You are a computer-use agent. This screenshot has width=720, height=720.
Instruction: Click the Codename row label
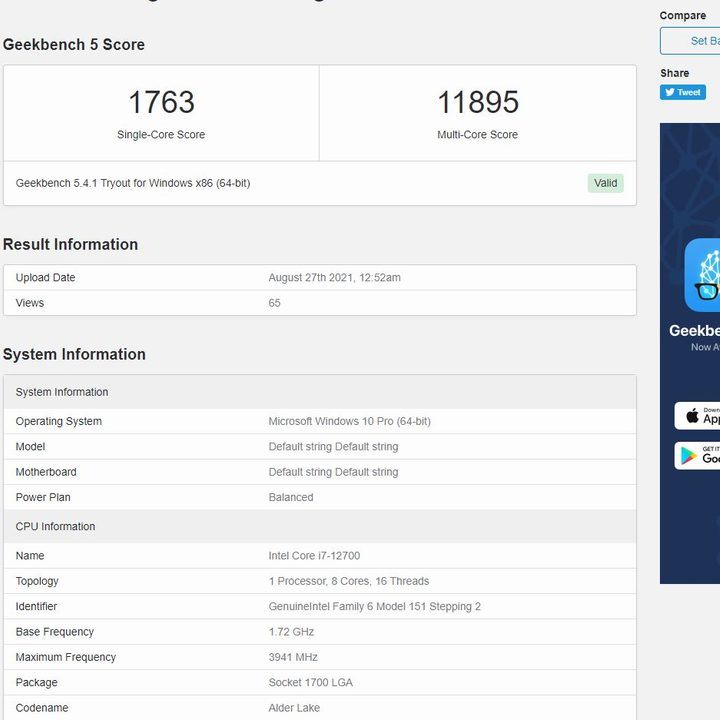[x=42, y=708]
